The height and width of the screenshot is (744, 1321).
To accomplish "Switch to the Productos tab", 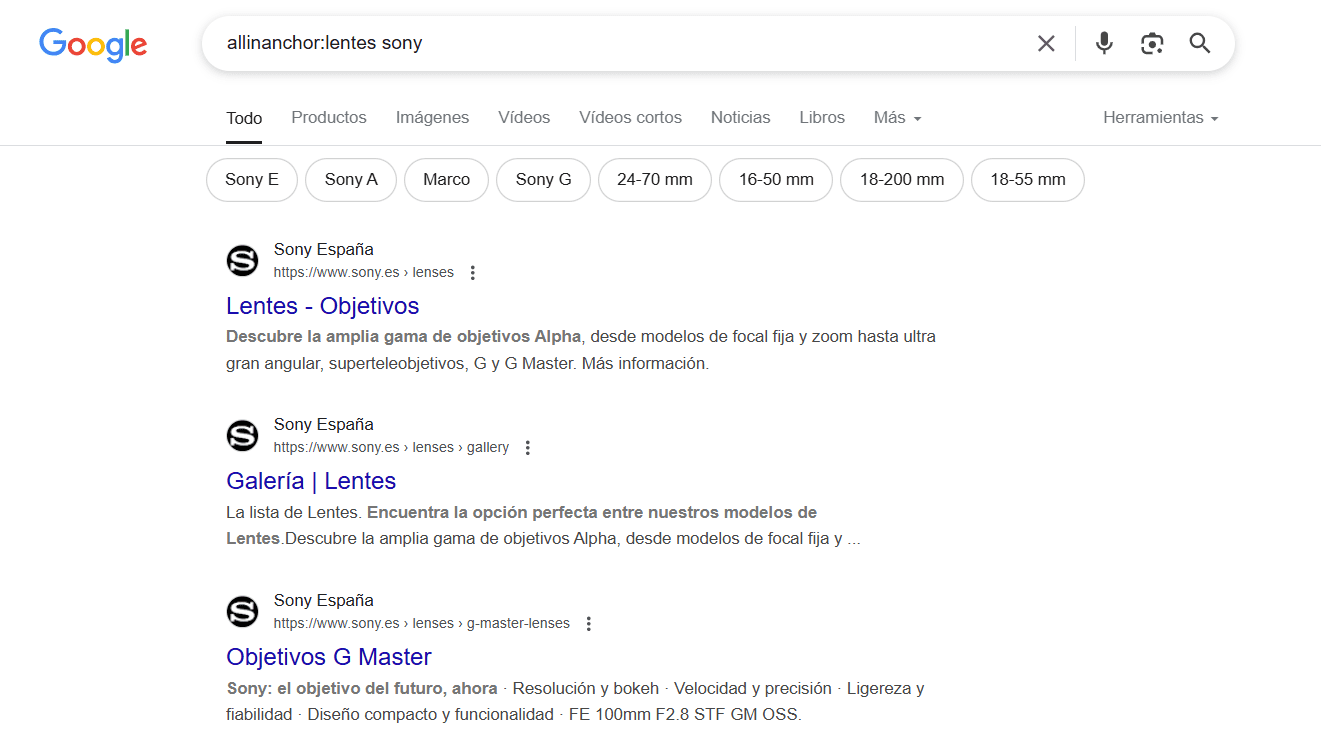I will 329,117.
